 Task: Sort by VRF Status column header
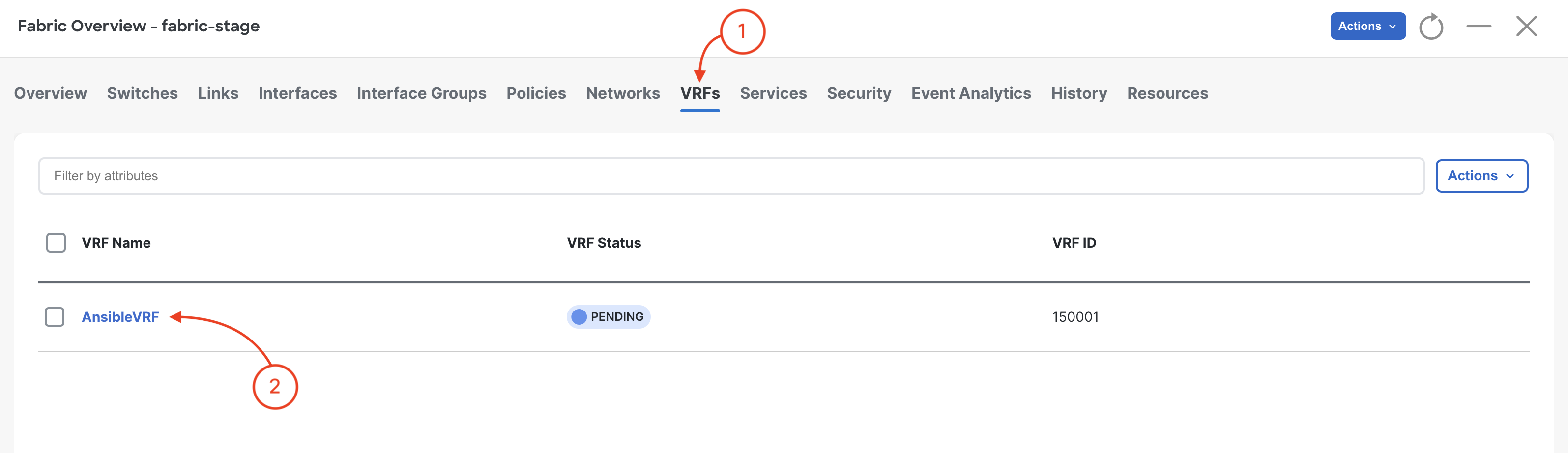pyautogui.click(x=604, y=243)
